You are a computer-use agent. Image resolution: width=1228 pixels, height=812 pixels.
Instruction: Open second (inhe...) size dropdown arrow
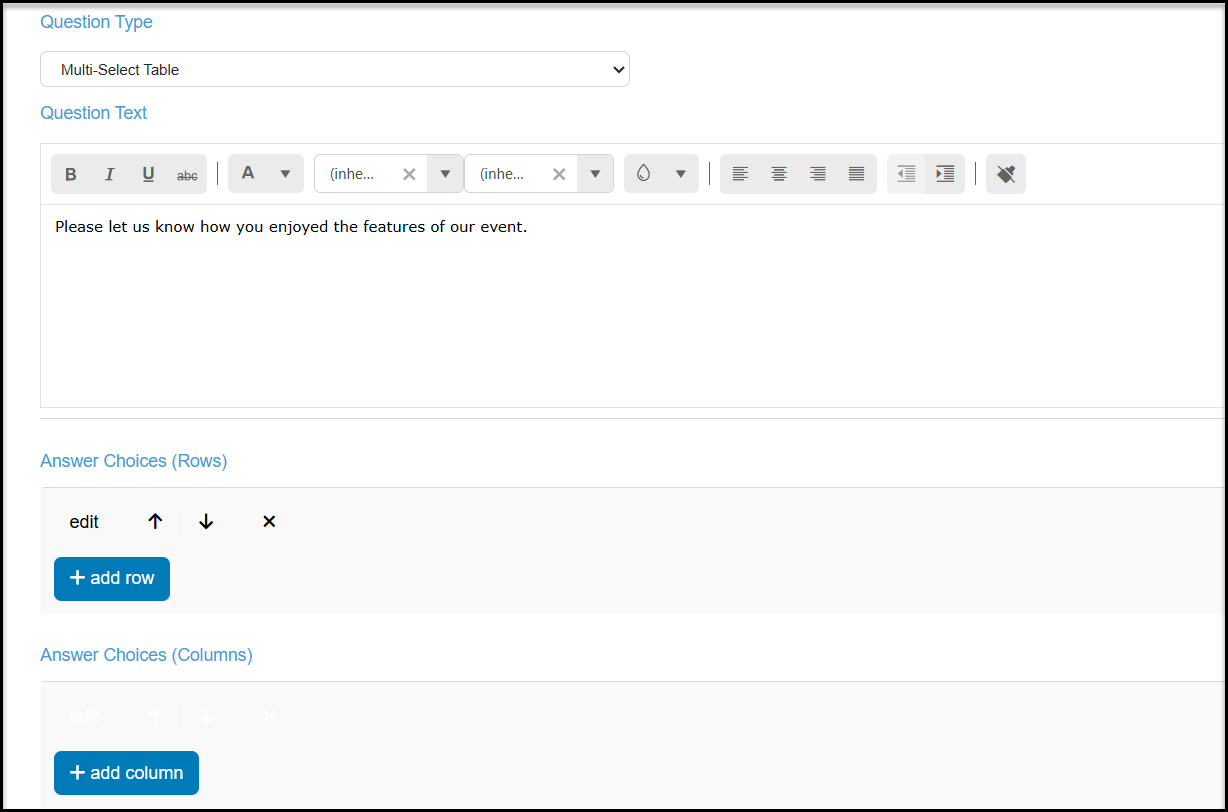[x=595, y=174]
